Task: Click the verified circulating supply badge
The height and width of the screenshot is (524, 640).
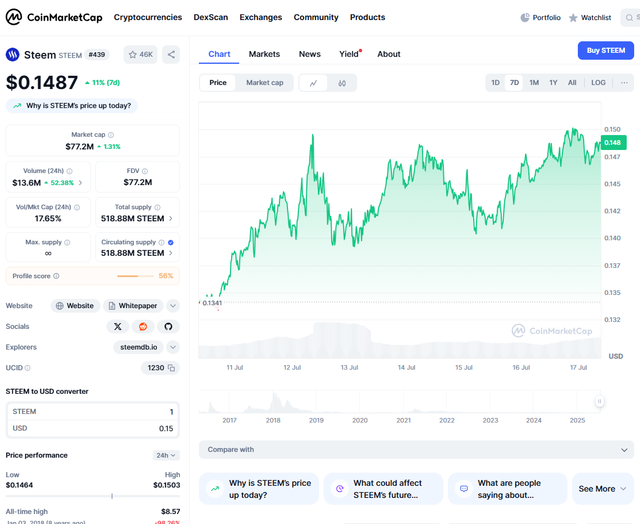Action: point(171,242)
